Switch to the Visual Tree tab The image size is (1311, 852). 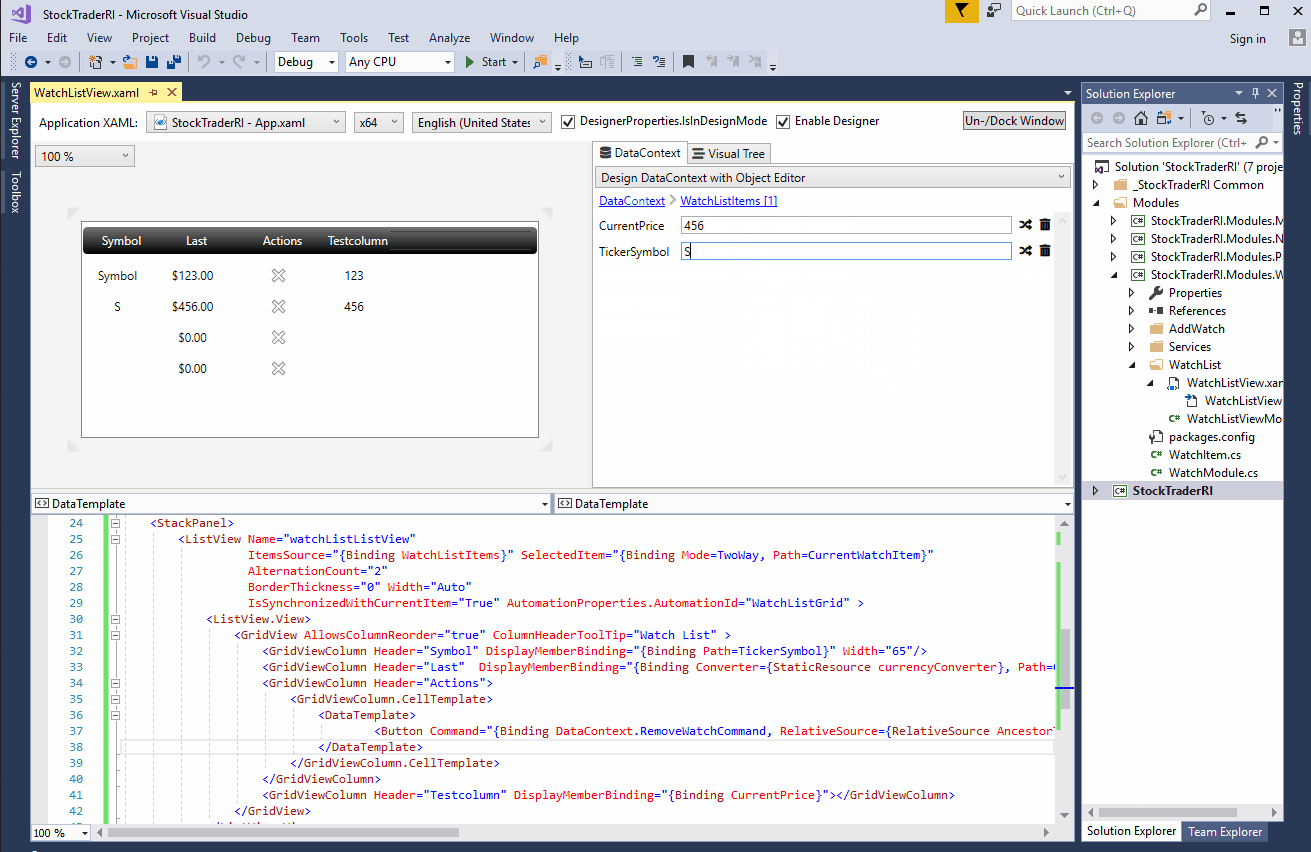[729, 153]
